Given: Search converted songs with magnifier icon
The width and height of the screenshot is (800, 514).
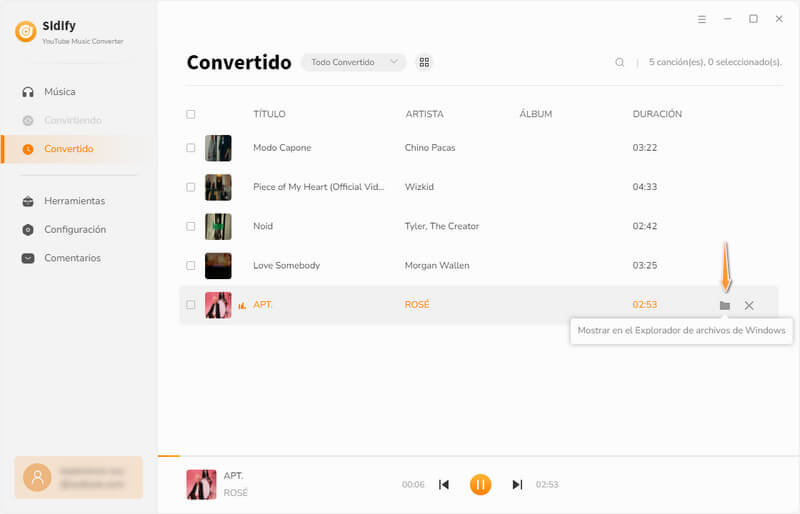Looking at the screenshot, I should pyautogui.click(x=619, y=62).
